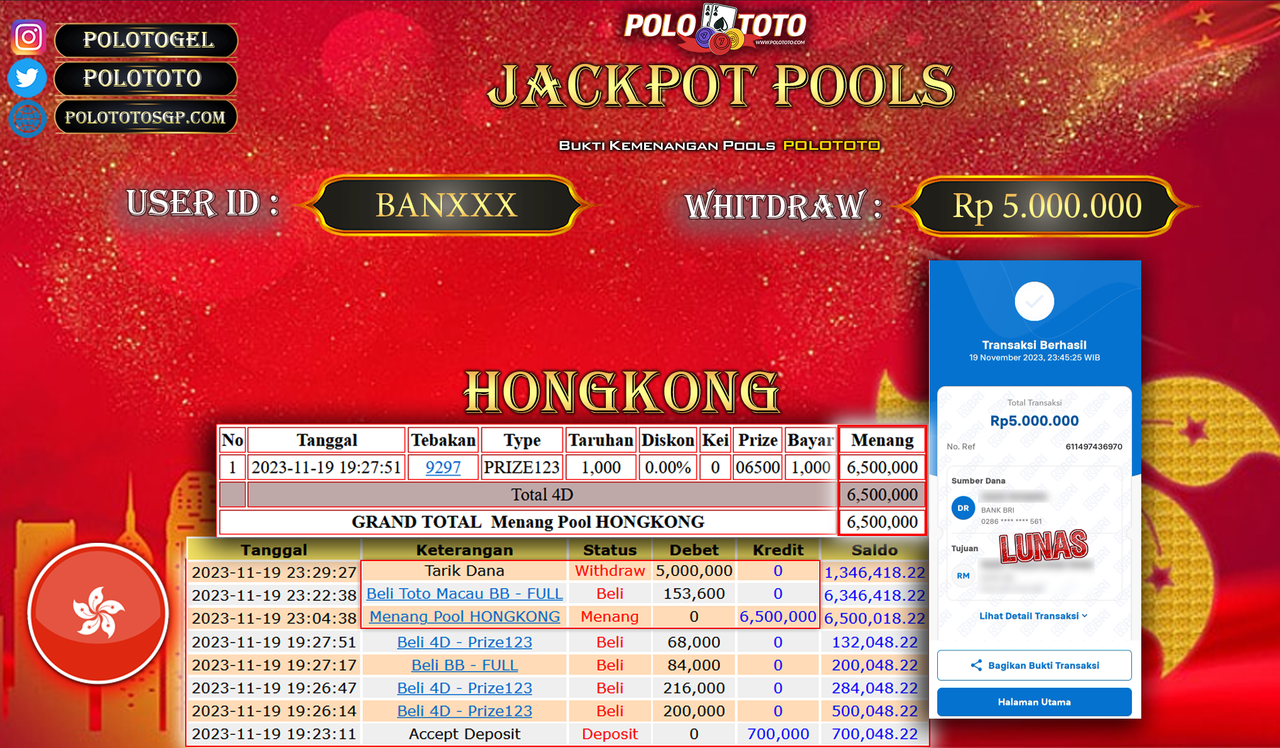The height and width of the screenshot is (748, 1280).
Task: Open the Twitter bird icon
Action: [27, 78]
